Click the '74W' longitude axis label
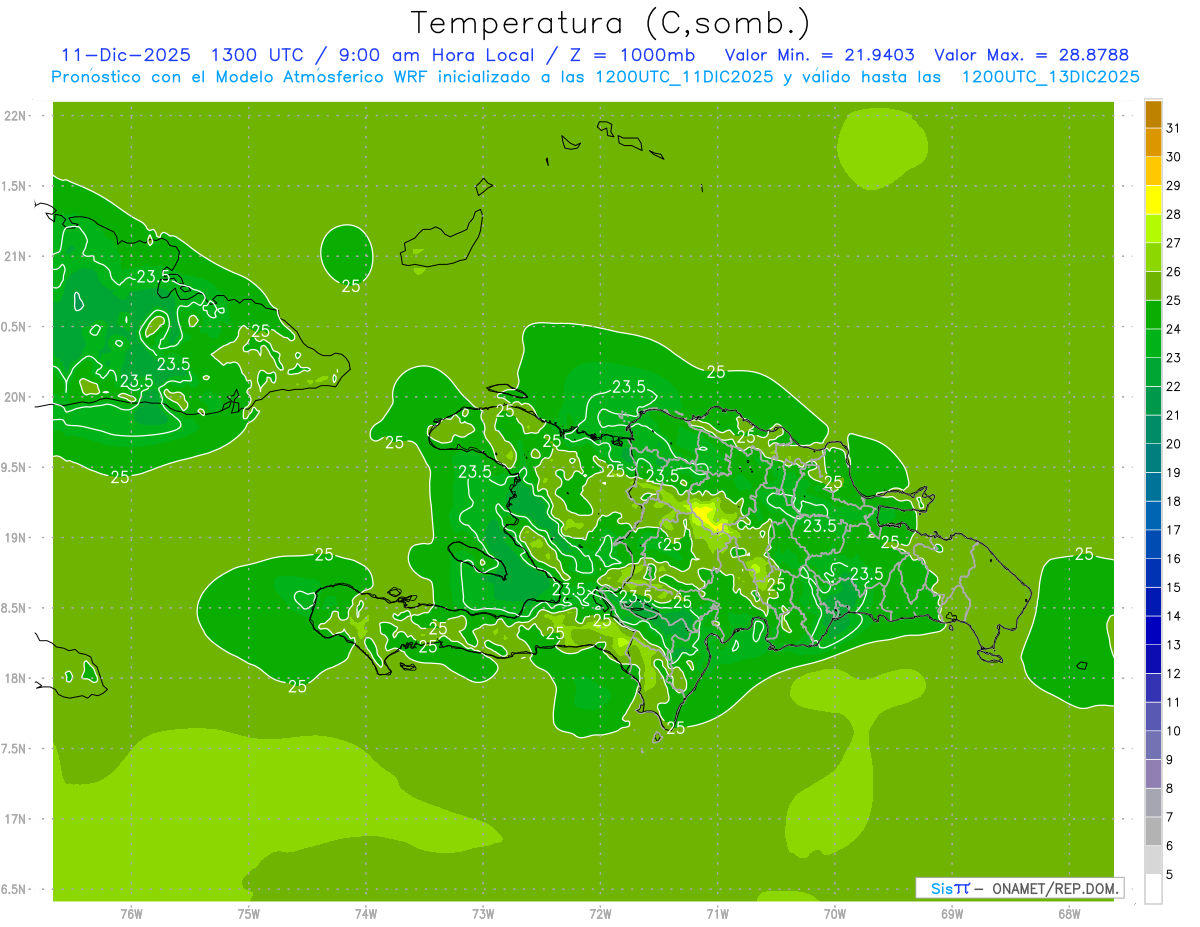Screen dimensions: 1200x927 (366, 913)
